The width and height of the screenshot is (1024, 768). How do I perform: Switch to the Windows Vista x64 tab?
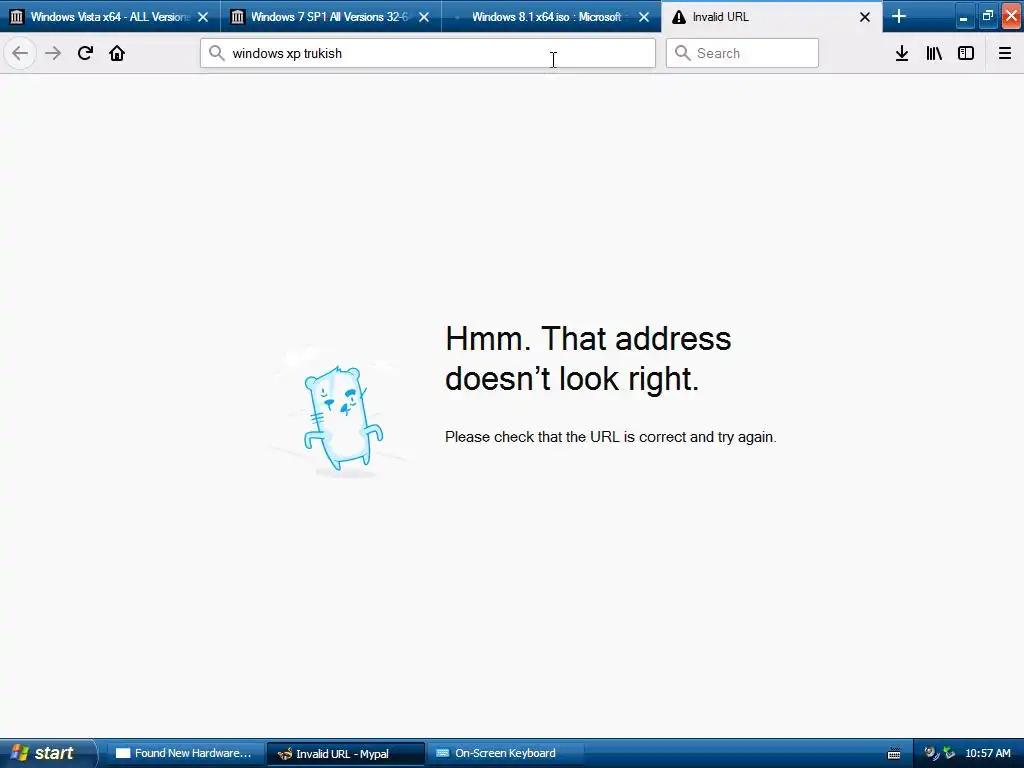110,17
